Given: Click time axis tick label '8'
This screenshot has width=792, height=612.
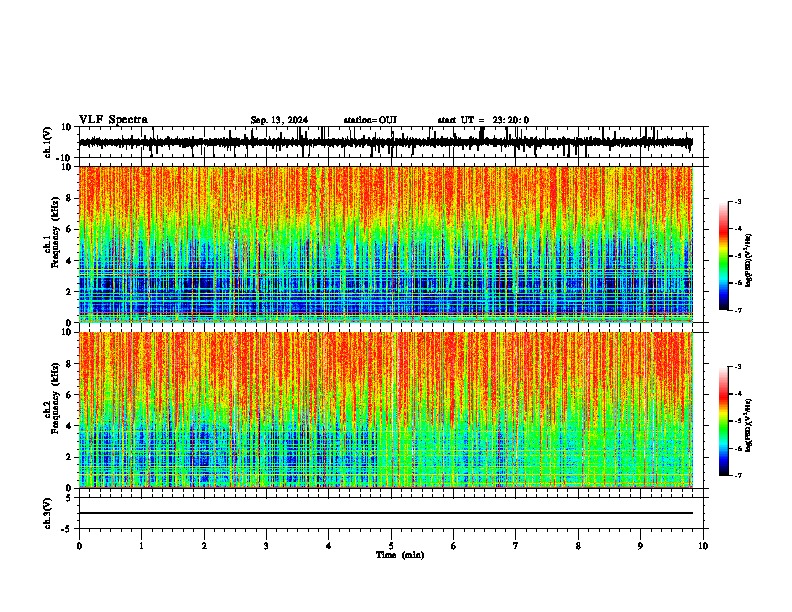Looking at the screenshot, I should 578,546.
